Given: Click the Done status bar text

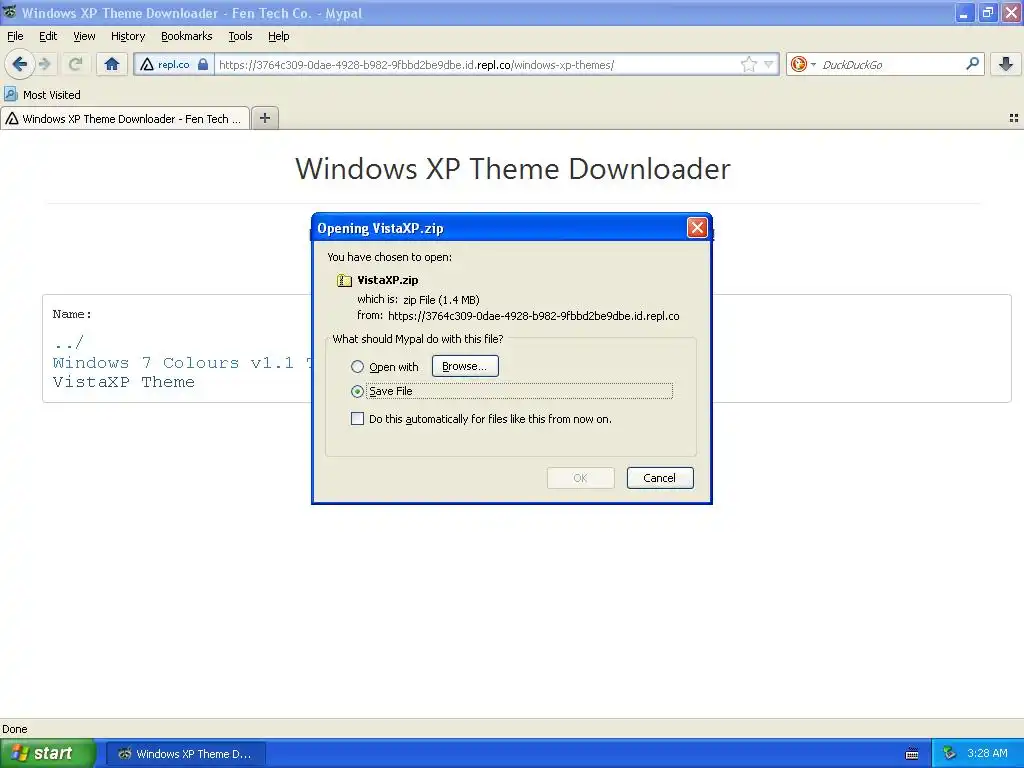Looking at the screenshot, I should tap(14, 729).
